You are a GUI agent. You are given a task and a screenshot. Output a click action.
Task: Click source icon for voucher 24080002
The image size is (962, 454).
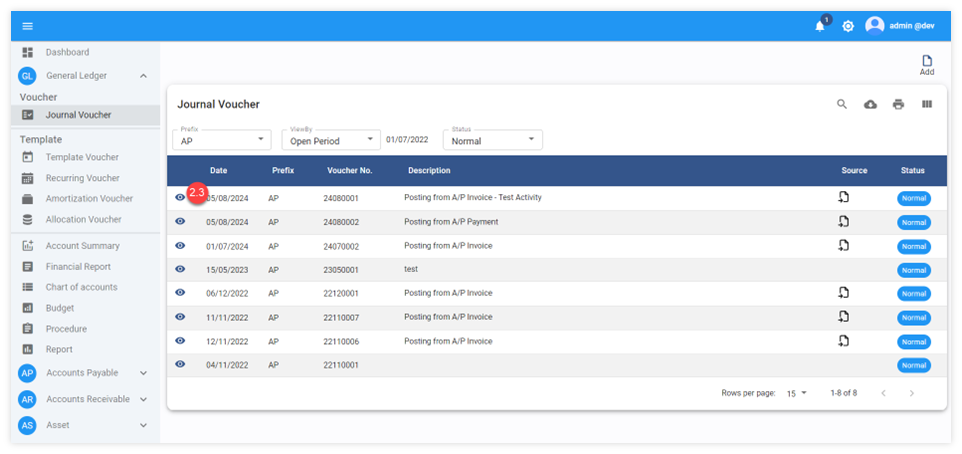click(x=843, y=221)
